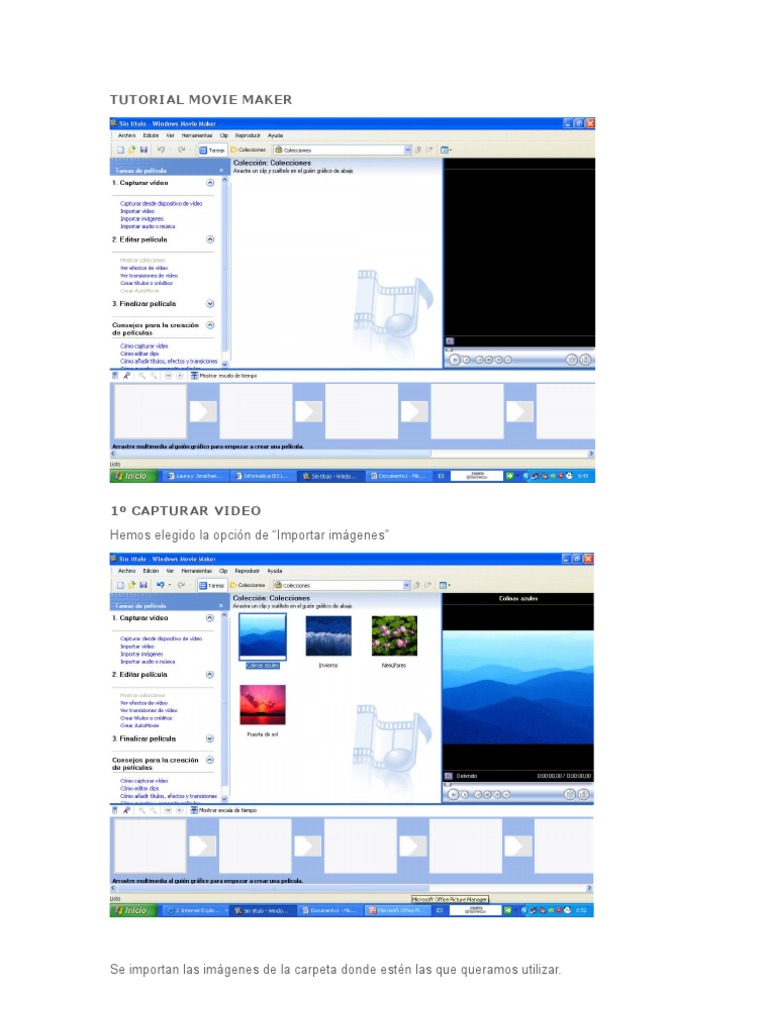This screenshot has width=768, height=1024.
Task: Open the Clip menu in the lower screenshot
Action: click(x=223, y=571)
